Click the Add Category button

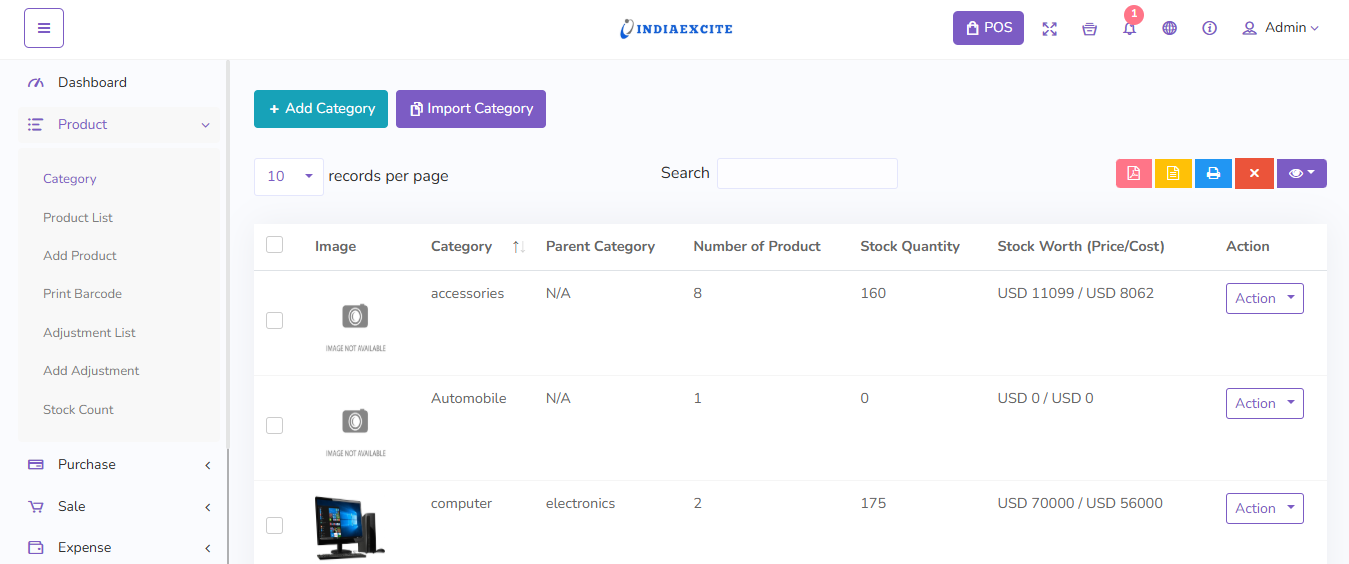pos(321,109)
